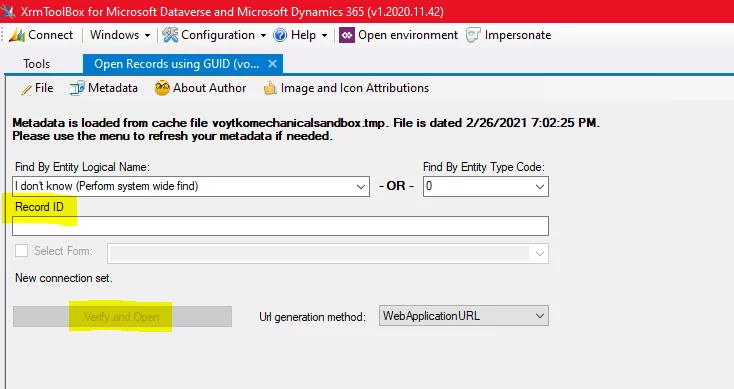734x389 pixels.
Task: Switch to the Tools tab
Action: click(x=37, y=64)
